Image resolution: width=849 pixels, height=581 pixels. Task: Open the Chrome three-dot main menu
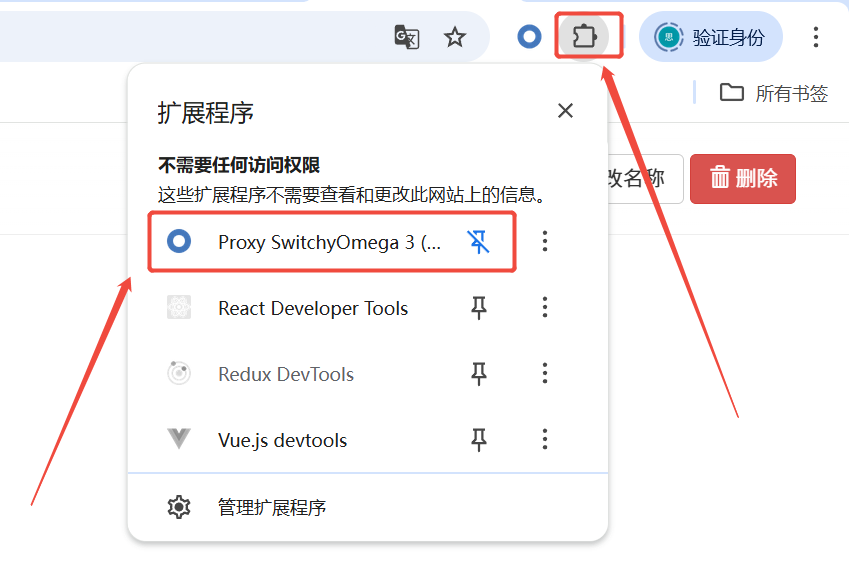point(815,37)
